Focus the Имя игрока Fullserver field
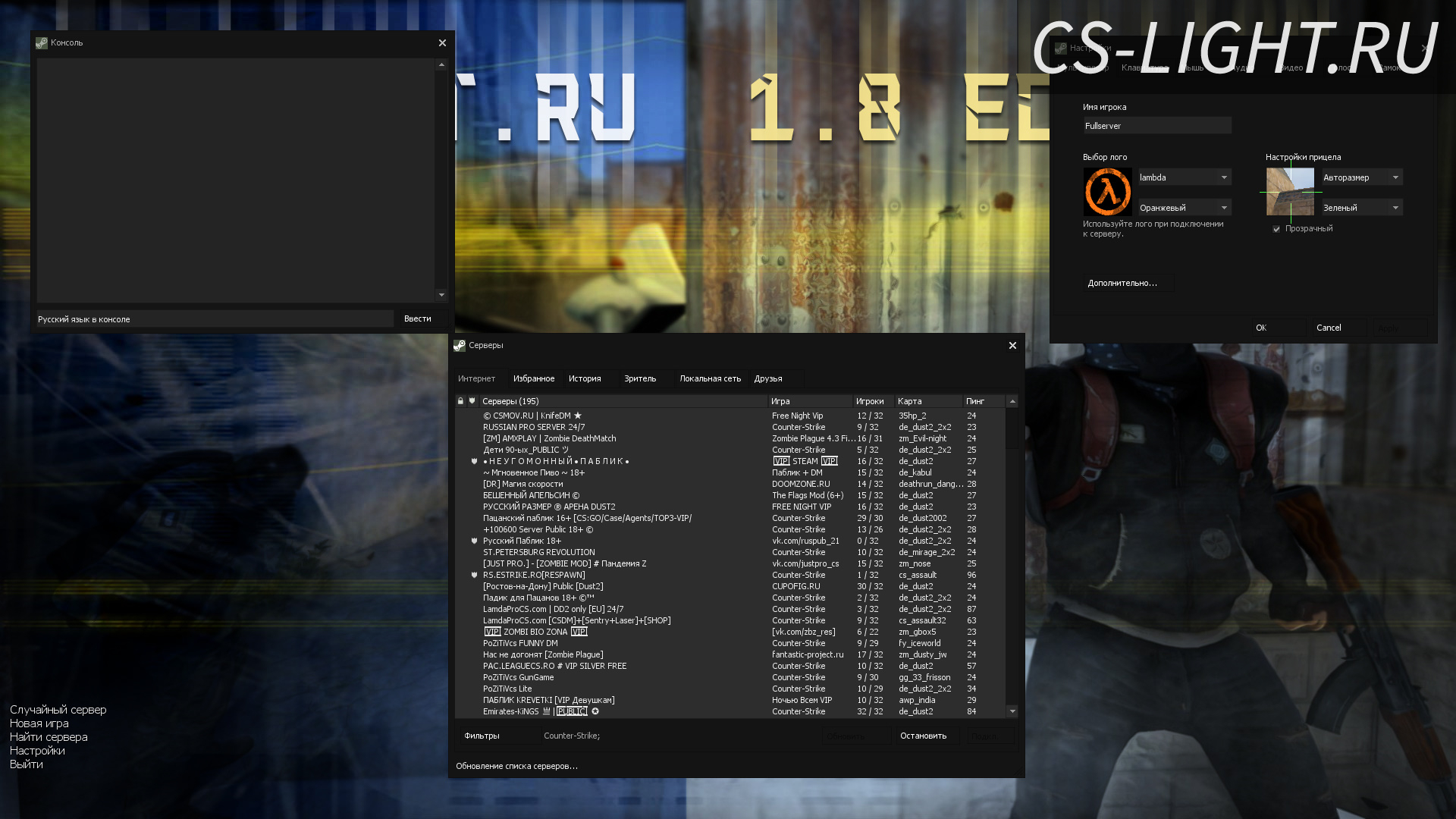Image resolution: width=1456 pixels, height=819 pixels. [1157, 126]
